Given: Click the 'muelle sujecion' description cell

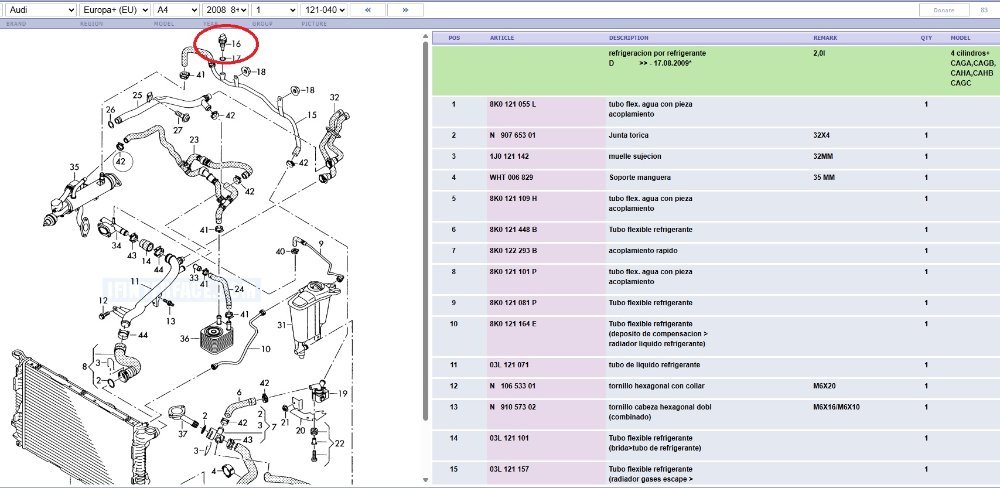Looking at the screenshot, I should [x=635, y=156].
